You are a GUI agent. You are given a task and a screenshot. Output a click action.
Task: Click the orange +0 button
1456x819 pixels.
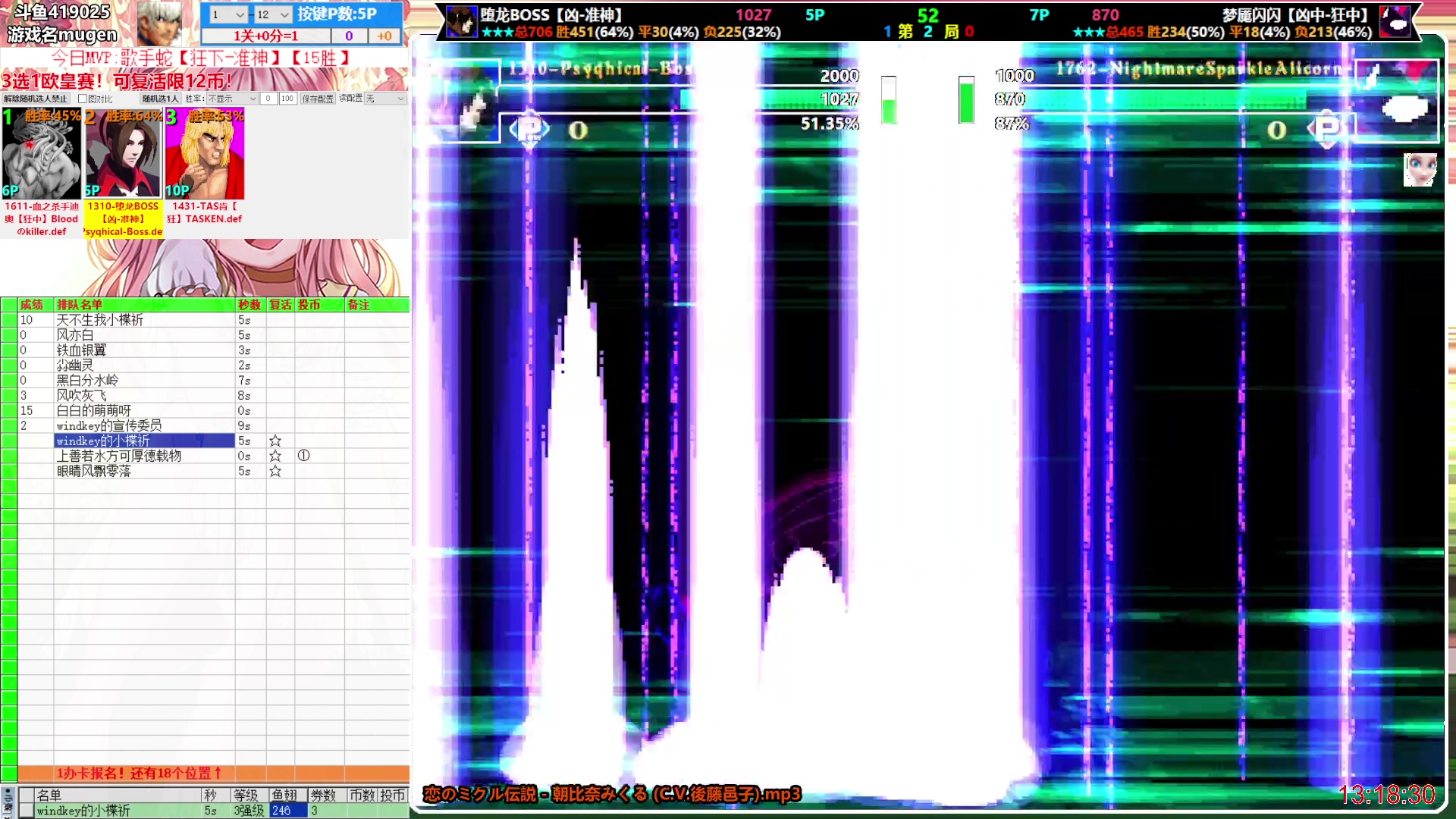click(384, 36)
